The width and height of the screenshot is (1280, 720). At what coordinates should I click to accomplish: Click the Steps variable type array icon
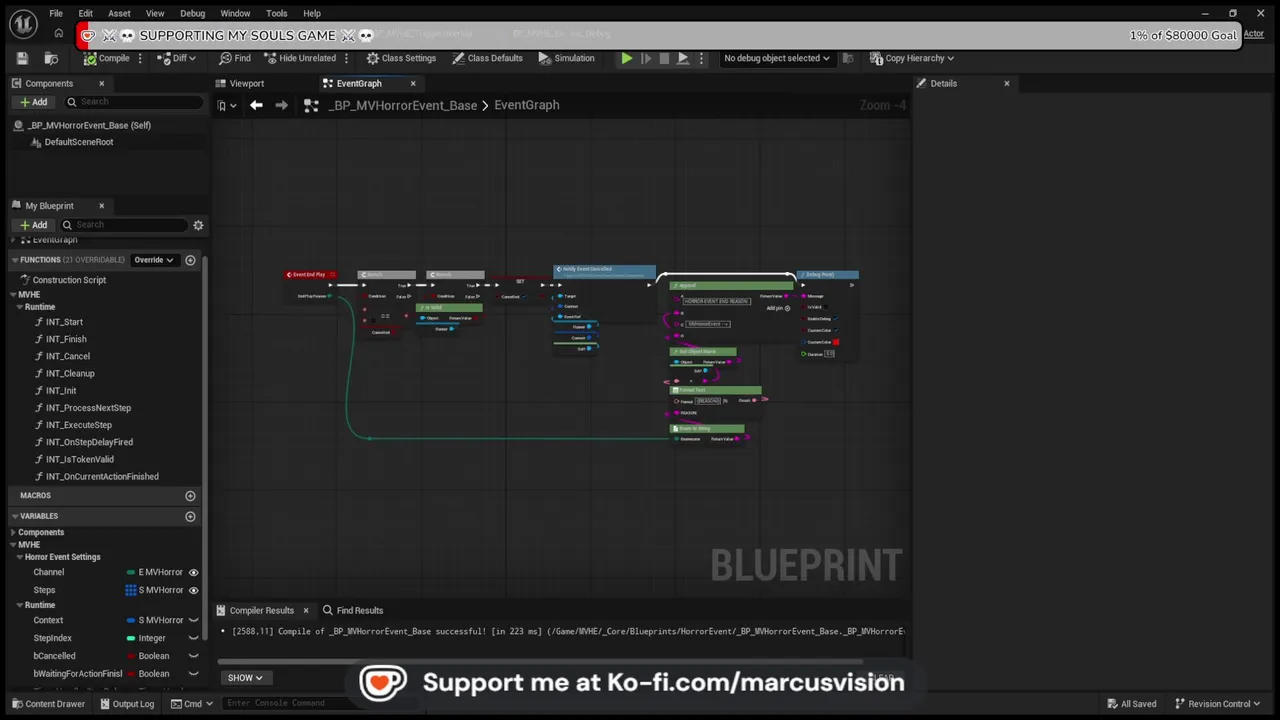[131, 590]
